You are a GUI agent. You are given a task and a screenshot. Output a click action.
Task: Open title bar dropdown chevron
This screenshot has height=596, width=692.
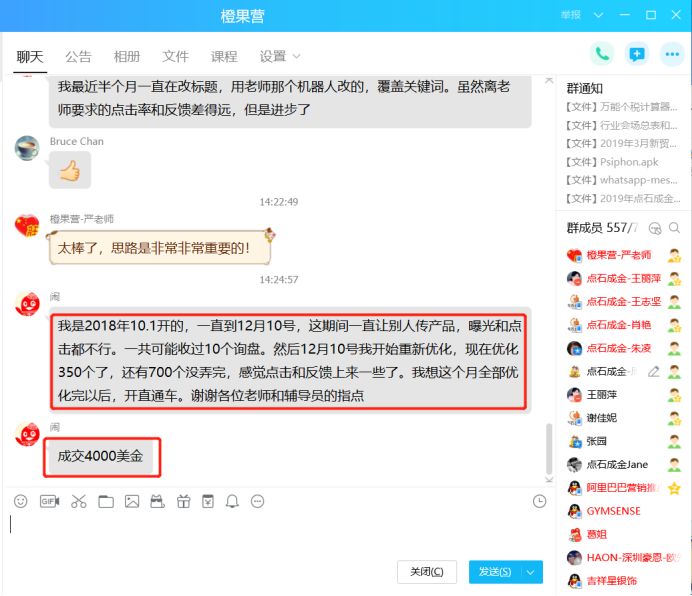598,15
